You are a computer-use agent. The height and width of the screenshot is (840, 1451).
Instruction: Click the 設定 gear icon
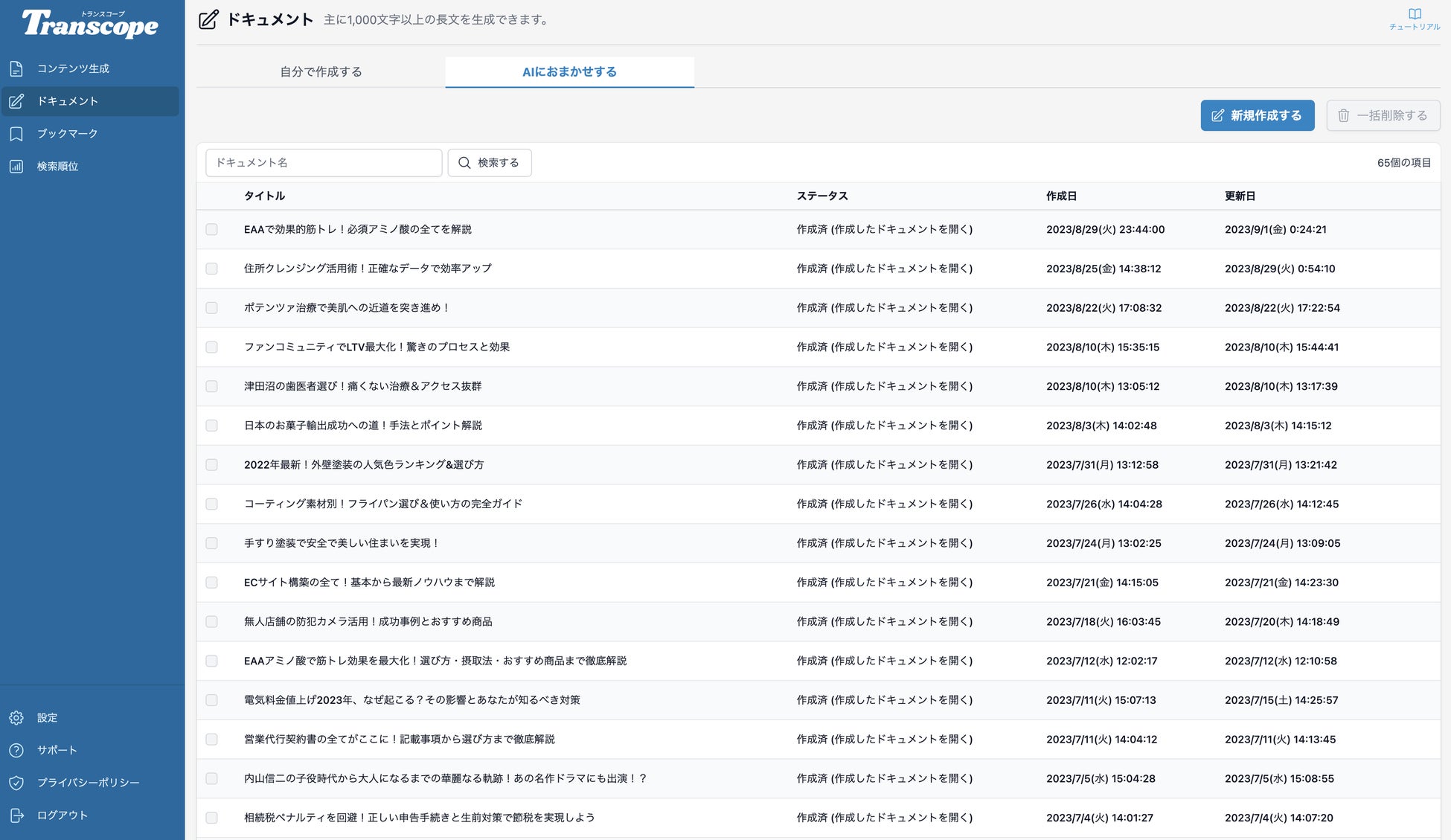point(16,718)
